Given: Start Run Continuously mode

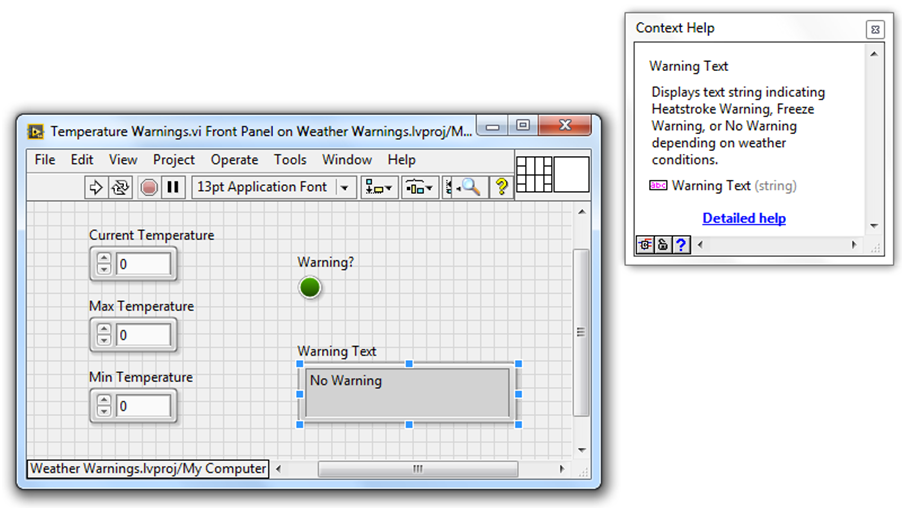Looking at the screenshot, I should pos(120,187).
